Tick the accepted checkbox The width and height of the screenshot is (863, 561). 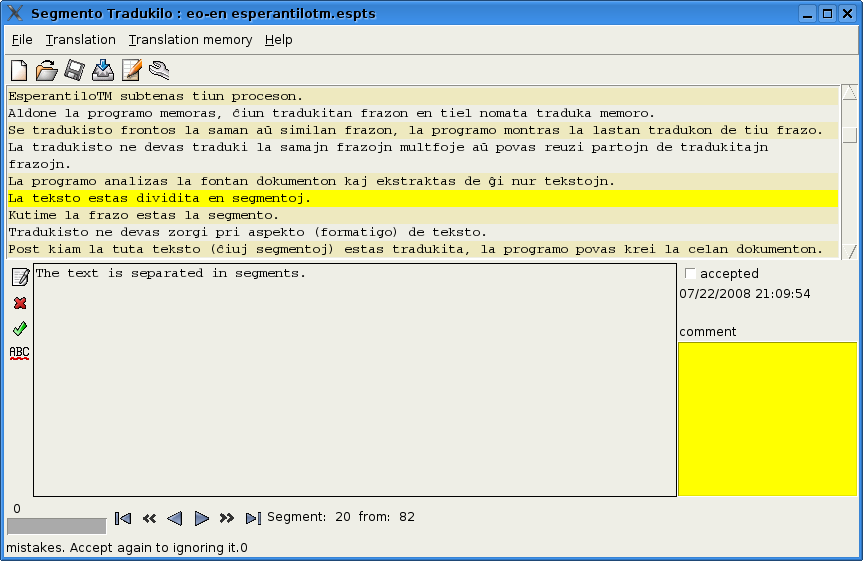pyautogui.click(x=689, y=274)
